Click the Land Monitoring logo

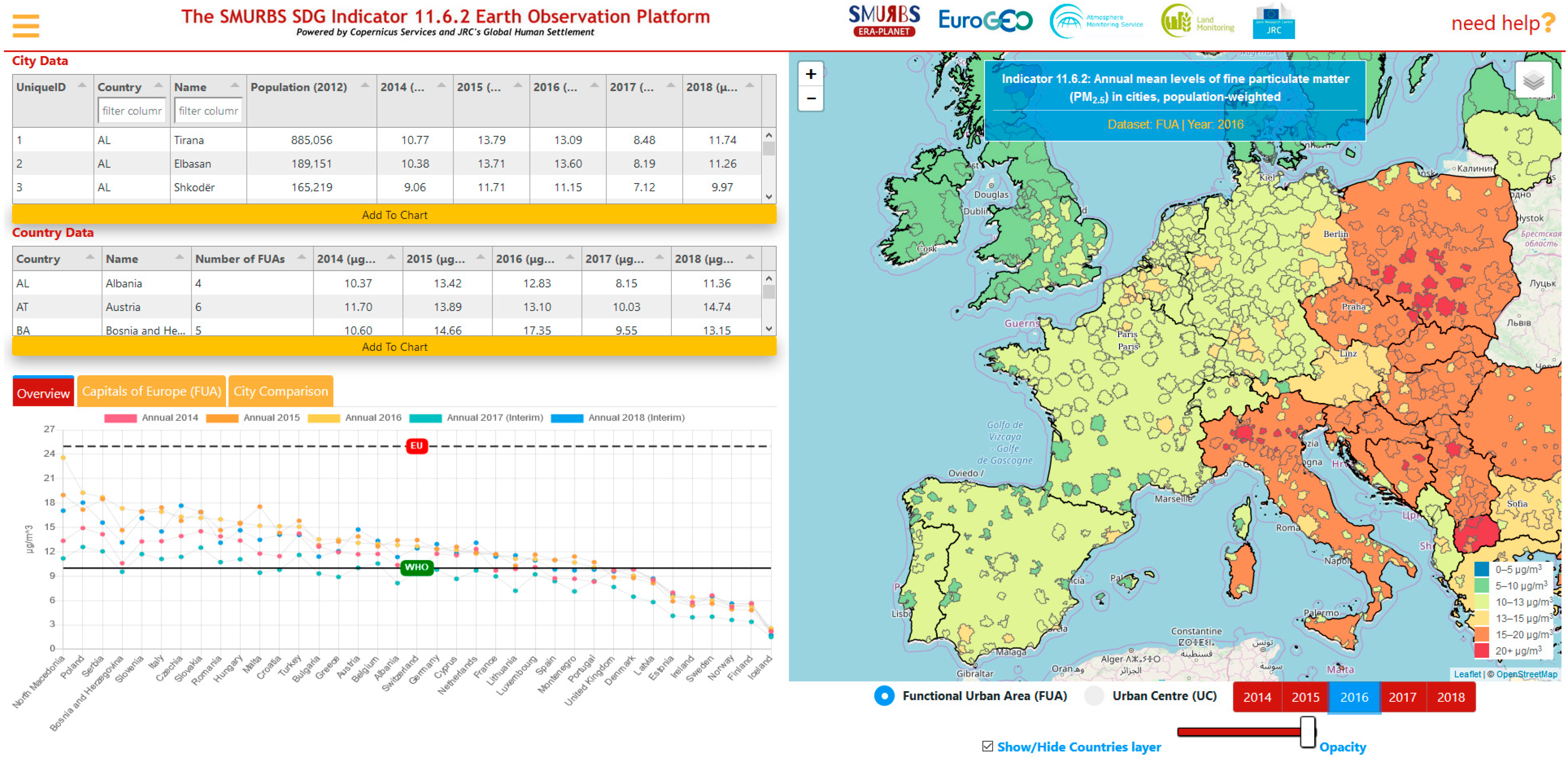(x=1198, y=21)
